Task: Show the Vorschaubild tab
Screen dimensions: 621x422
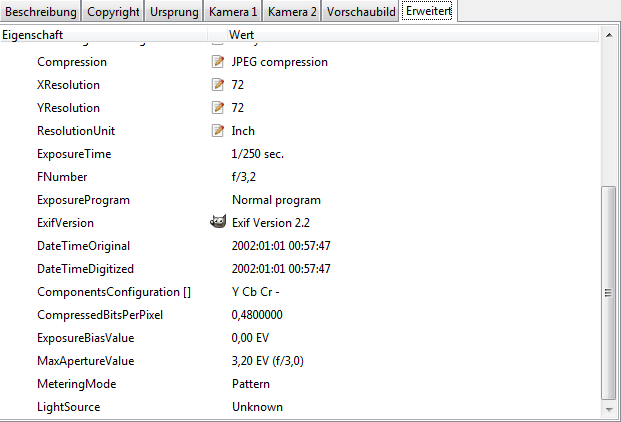Action: click(x=361, y=11)
